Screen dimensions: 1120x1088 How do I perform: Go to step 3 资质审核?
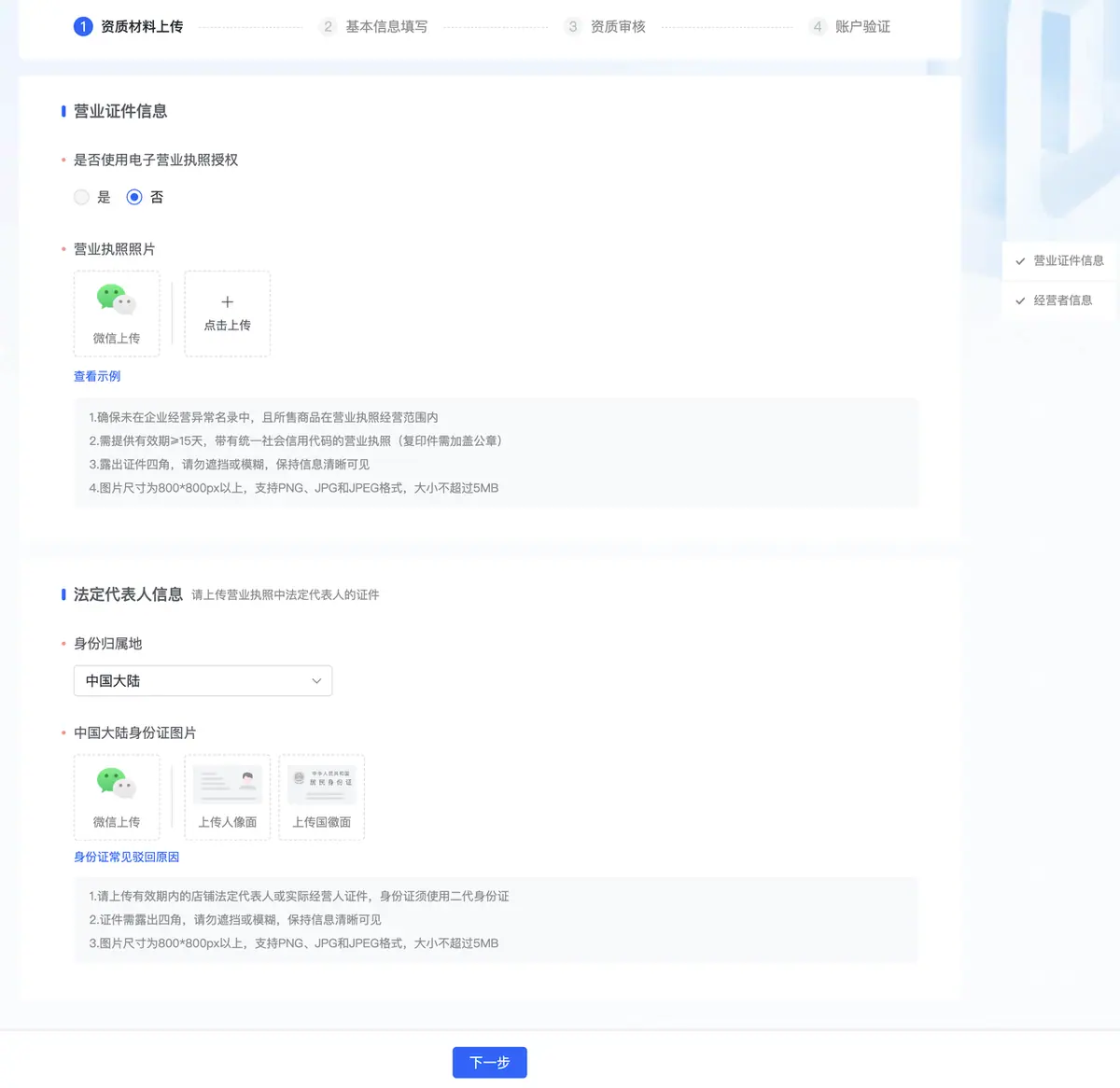coord(605,26)
